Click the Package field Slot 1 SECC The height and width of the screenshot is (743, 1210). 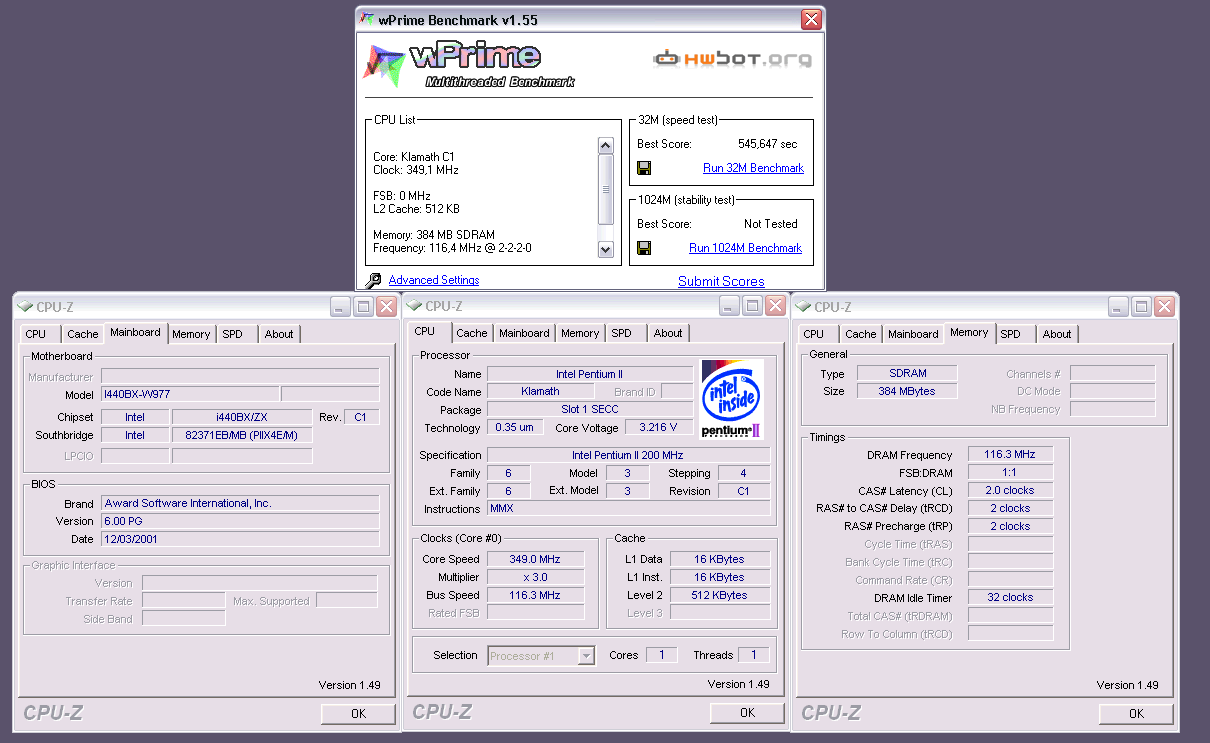tap(590, 409)
